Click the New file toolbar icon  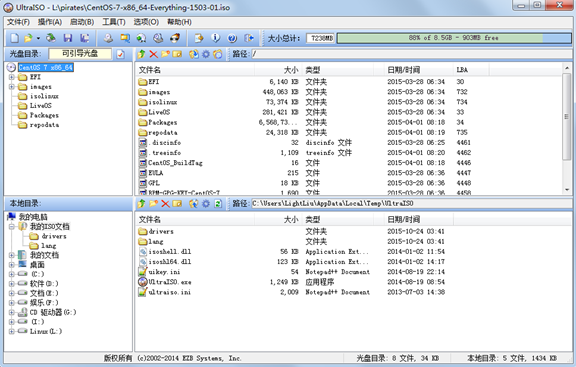(x=14, y=38)
